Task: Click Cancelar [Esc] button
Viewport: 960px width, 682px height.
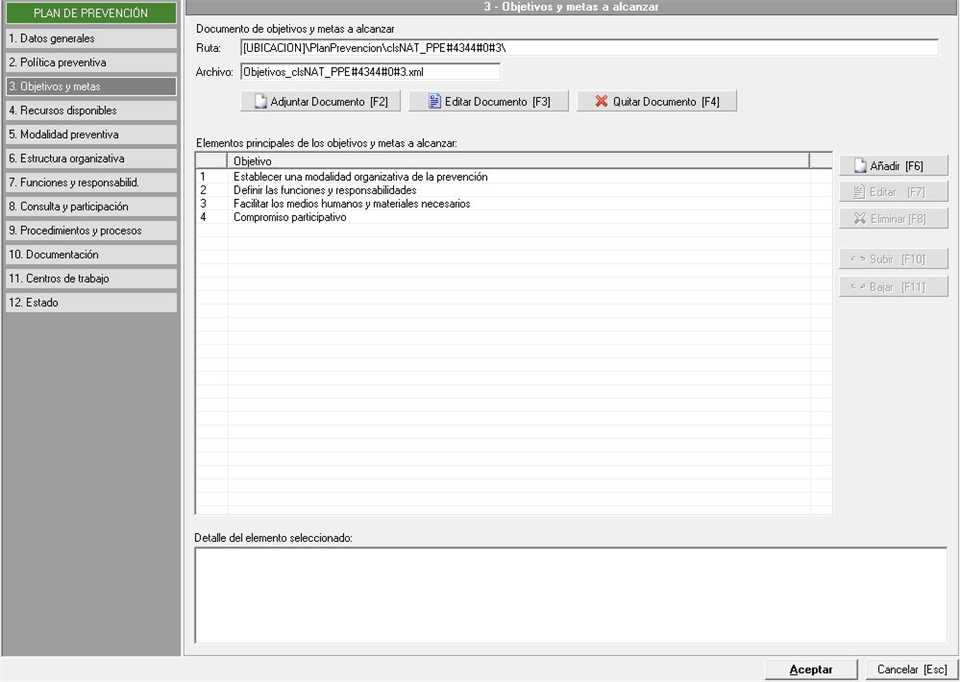Action: [x=912, y=670]
